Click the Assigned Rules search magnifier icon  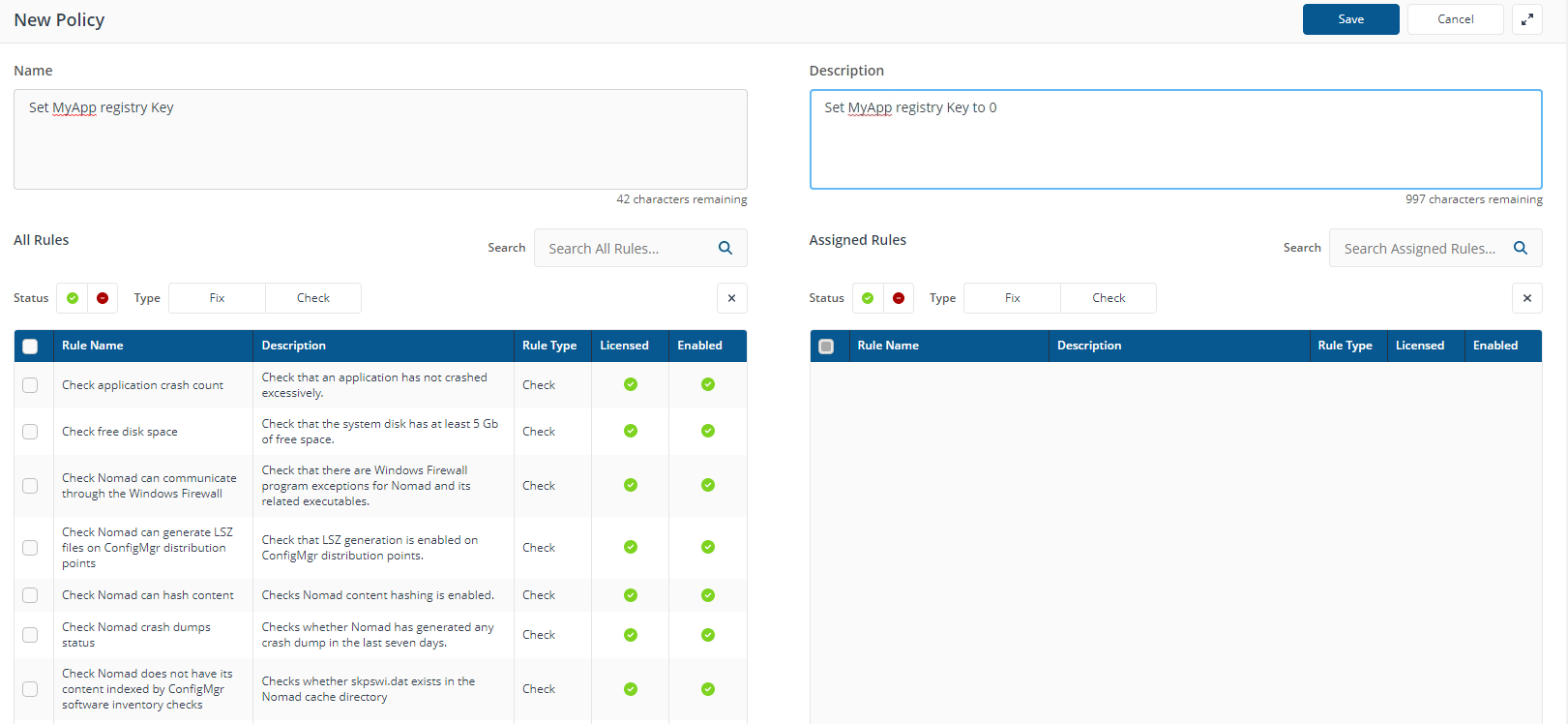coord(1521,248)
